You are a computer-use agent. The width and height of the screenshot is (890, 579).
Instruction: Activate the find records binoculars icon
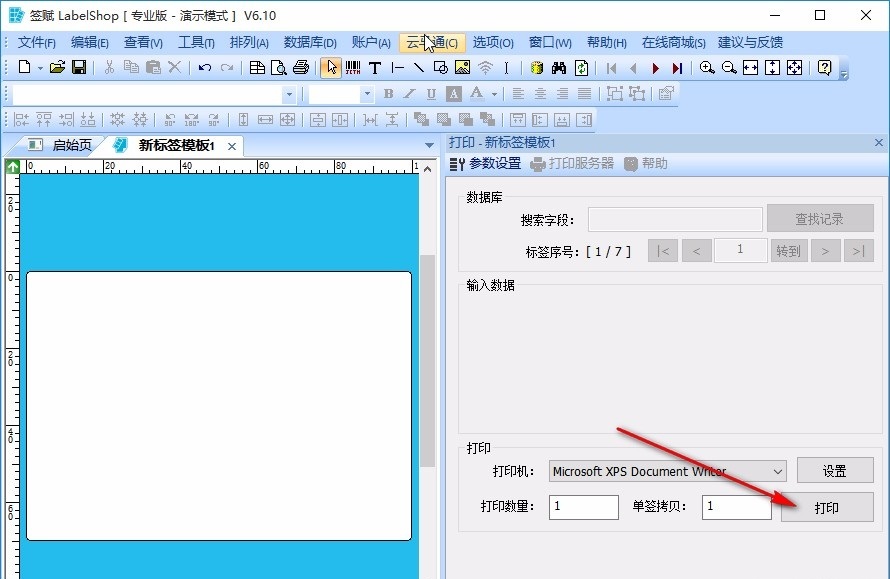tap(560, 67)
